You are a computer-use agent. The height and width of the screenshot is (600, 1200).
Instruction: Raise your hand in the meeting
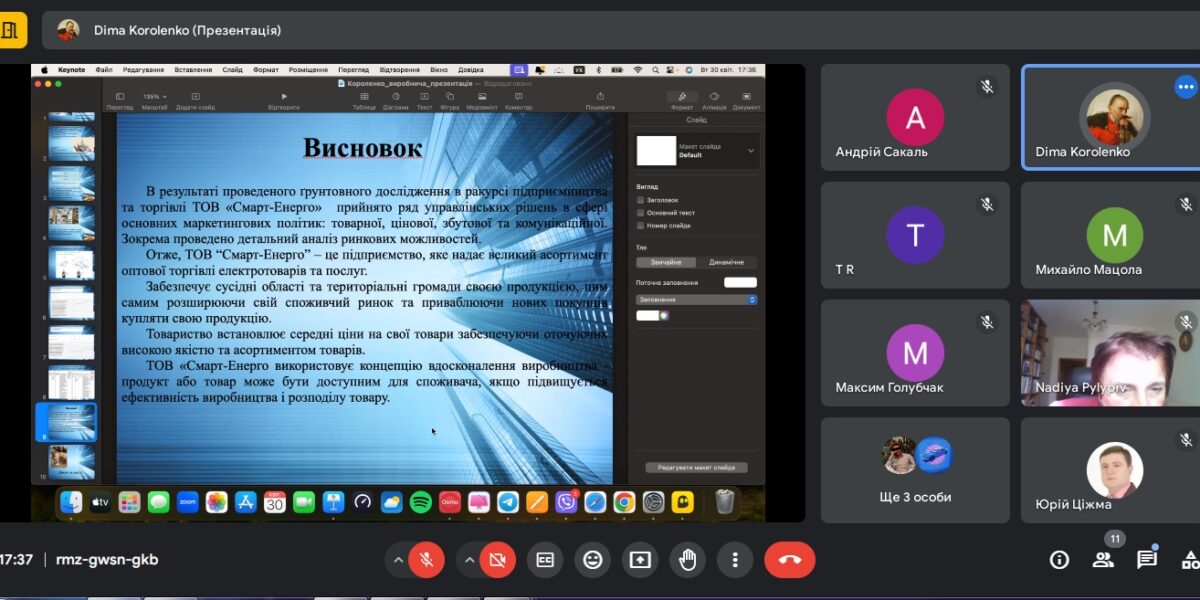tap(688, 560)
